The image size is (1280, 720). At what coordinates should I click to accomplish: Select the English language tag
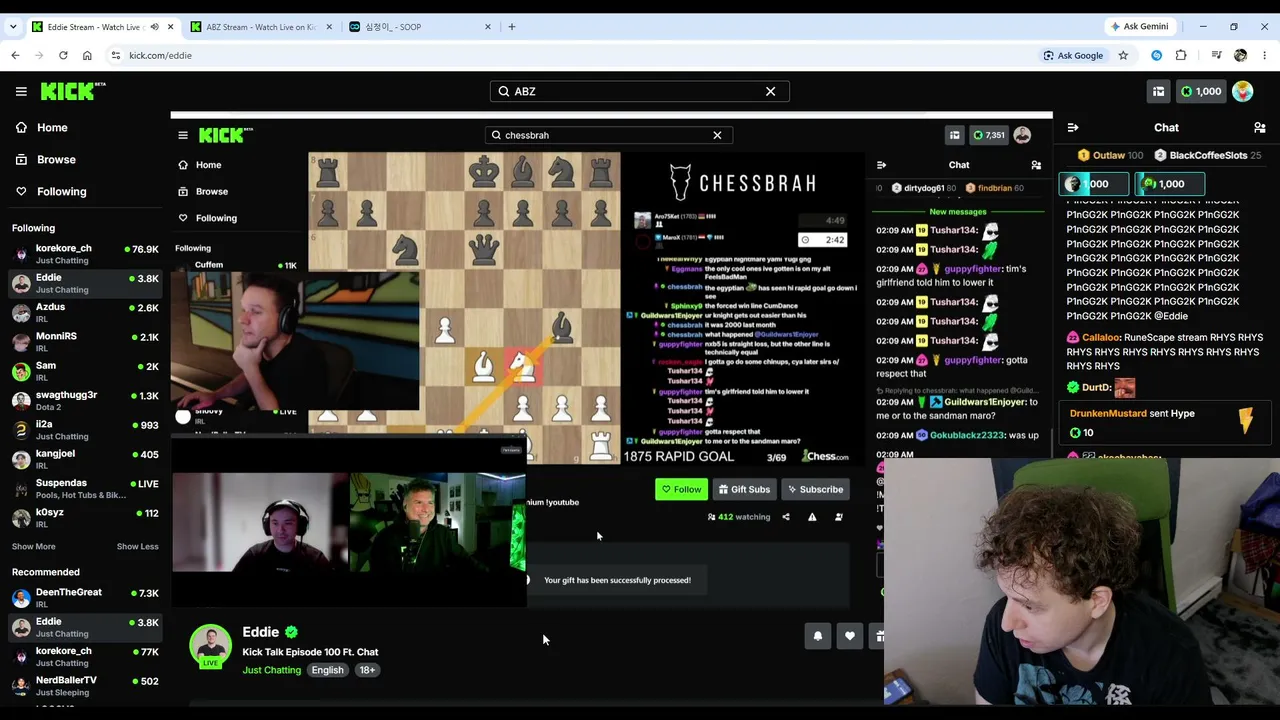[327, 670]
